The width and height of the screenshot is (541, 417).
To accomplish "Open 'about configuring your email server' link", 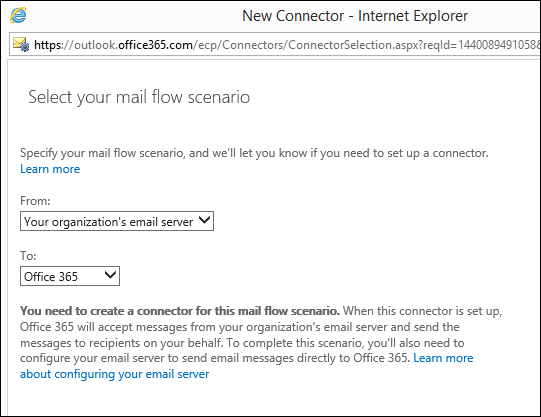I will pyautogui.click(x=115, y=374).
